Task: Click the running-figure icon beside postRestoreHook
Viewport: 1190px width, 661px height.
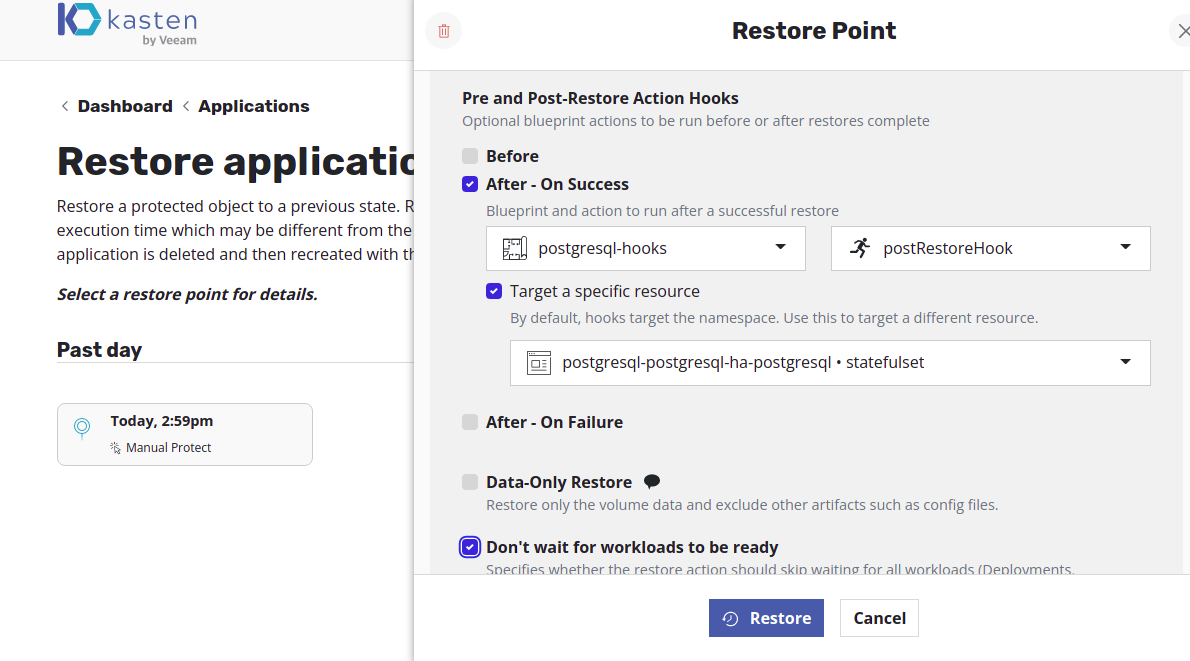Action: [860, 248]
